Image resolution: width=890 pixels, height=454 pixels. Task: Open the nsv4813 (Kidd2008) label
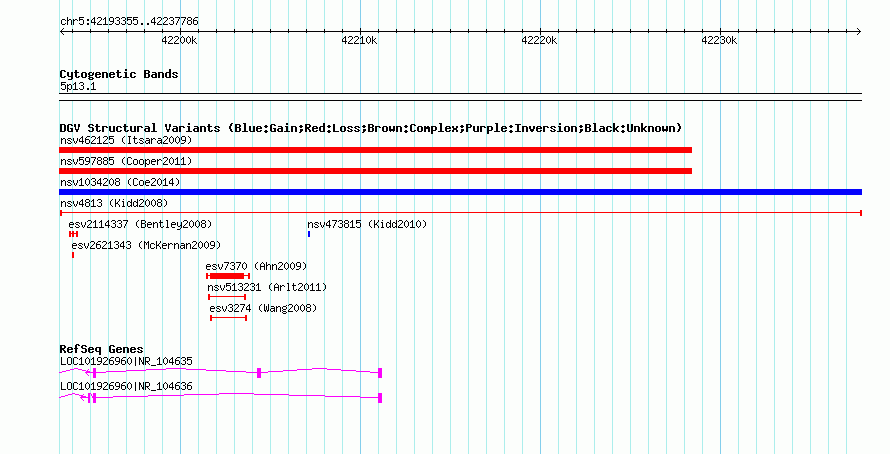coord(114,203)
